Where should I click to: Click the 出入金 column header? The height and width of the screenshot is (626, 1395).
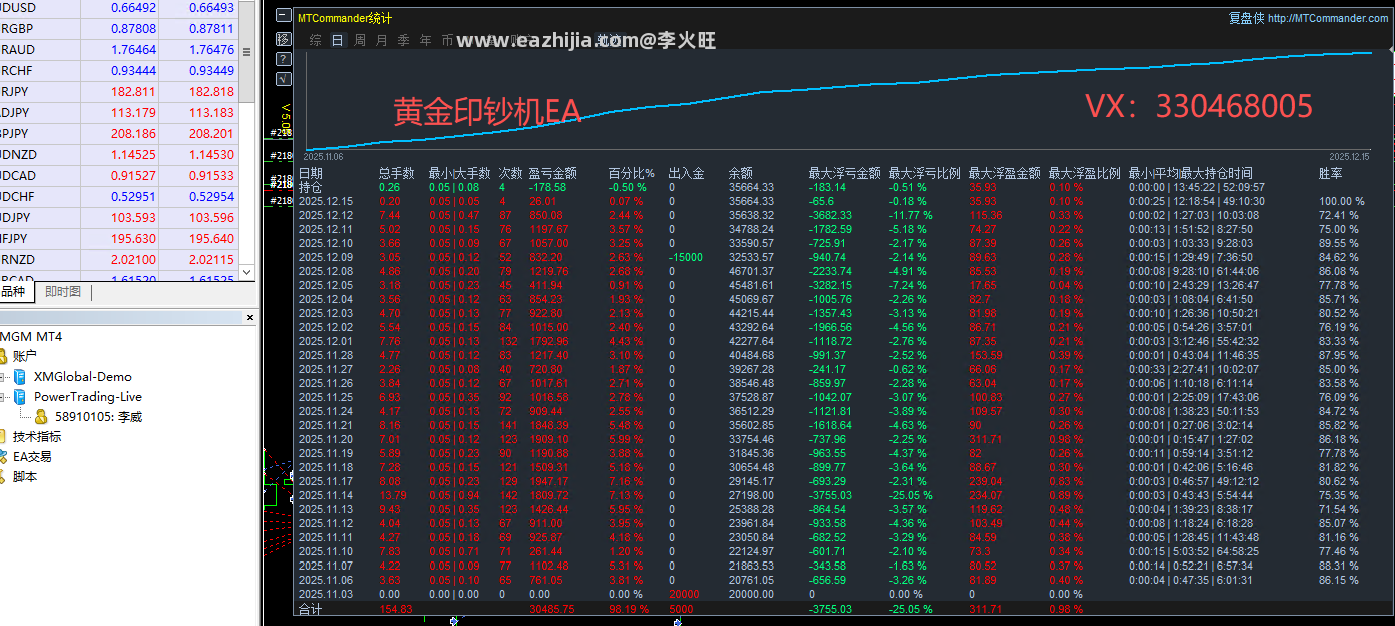[687, 173]
